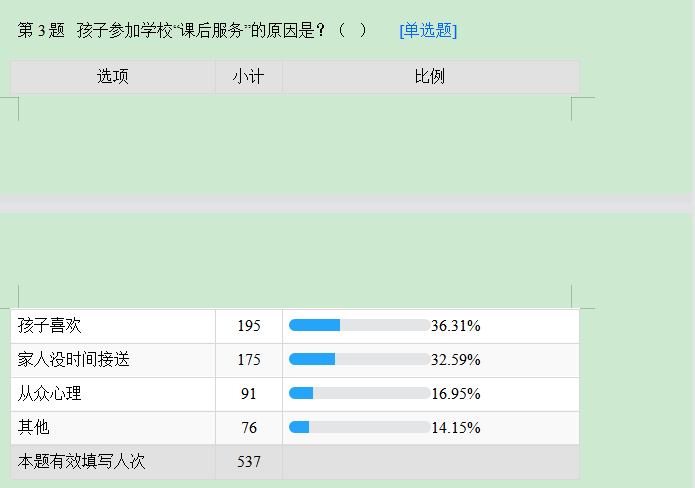Select the 家人没时间接送 option cell
This screenshot has height=488, width=695.
[113, 360]
